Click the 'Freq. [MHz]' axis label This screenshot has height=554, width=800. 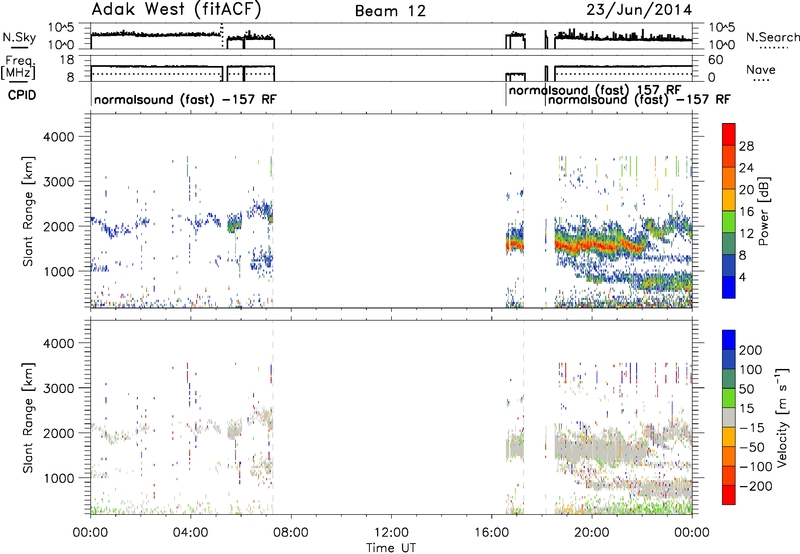point(19,68)
